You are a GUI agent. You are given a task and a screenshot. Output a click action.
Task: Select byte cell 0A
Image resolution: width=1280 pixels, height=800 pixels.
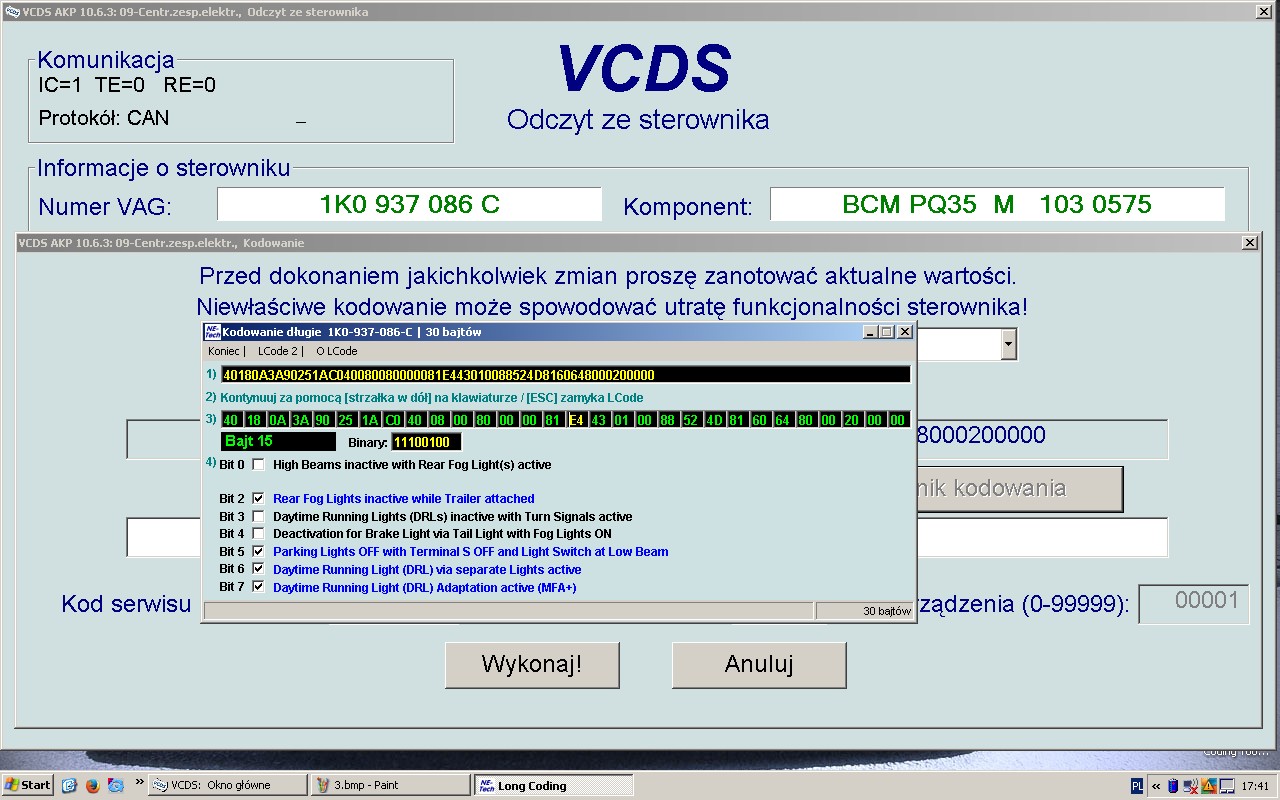click(277, 420)
